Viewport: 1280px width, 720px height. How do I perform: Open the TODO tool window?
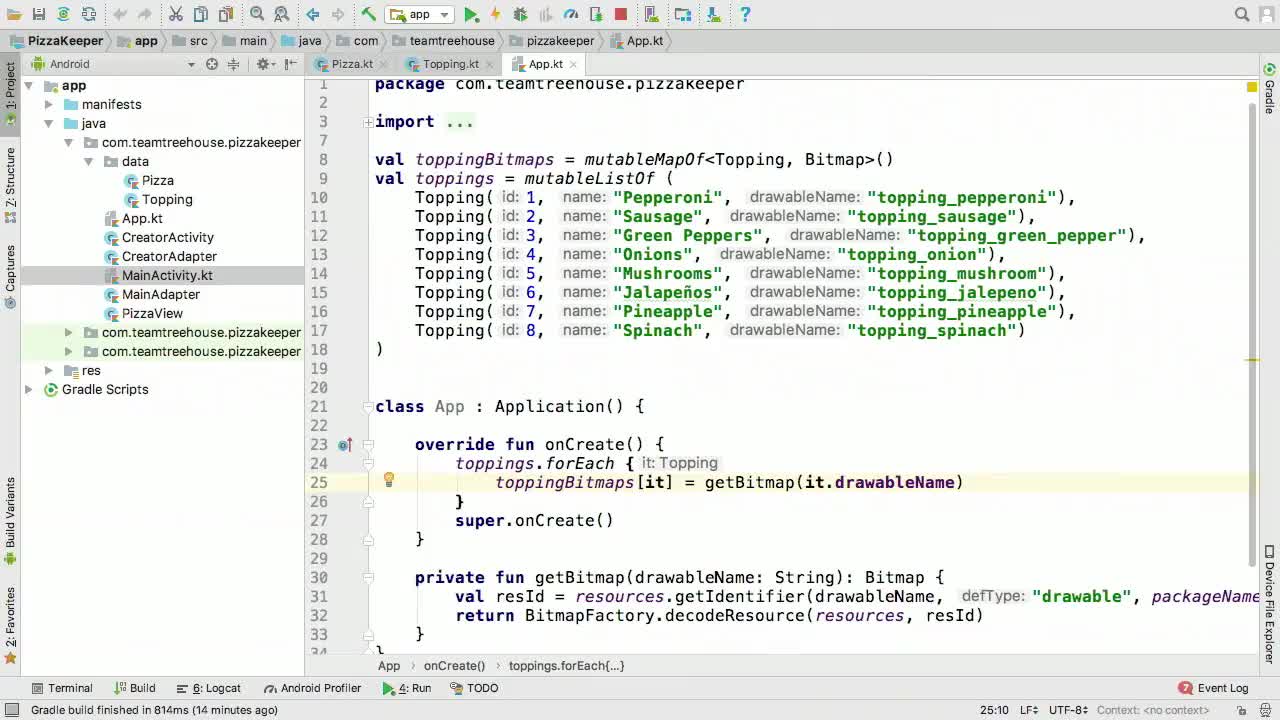click(x=474, y=688)
